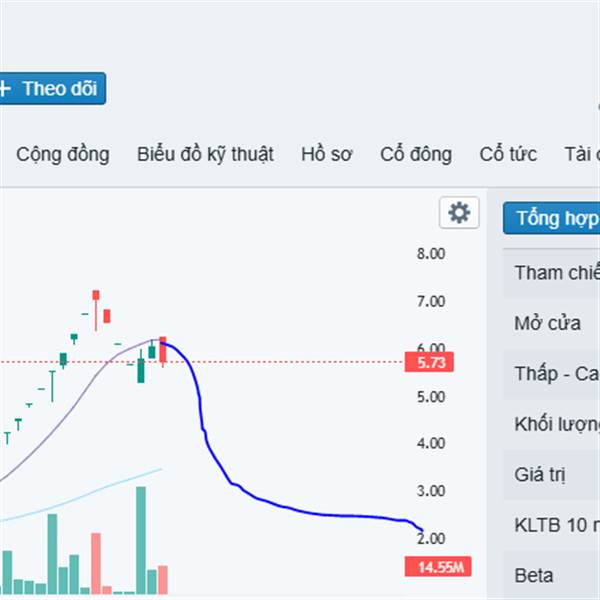This screenshot has height=600, width=600.
Task: View the Cổ tức tab
Action: [508, 155]
